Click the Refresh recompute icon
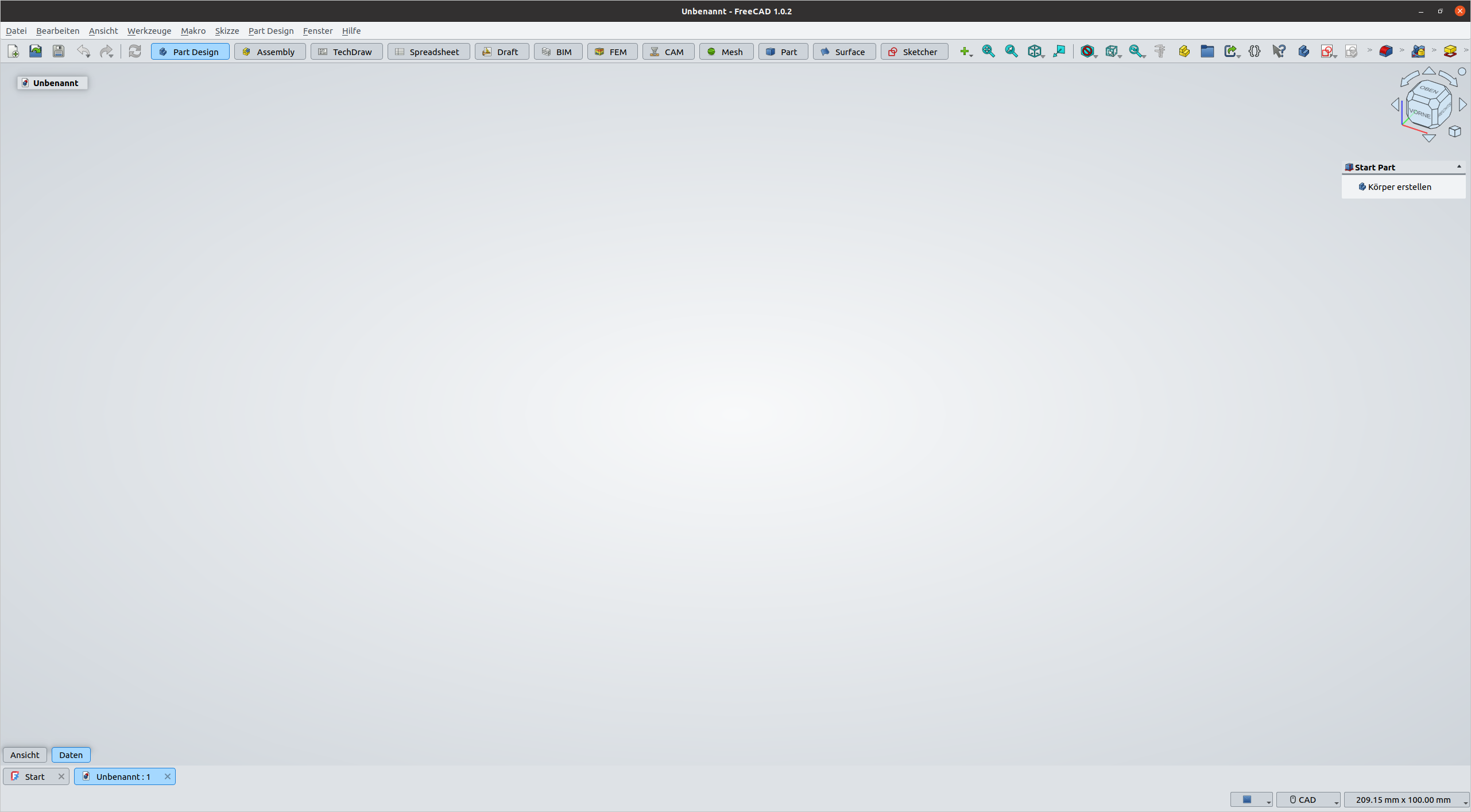1471x812 pixels. pyautogui.click(x=134, y=51)
